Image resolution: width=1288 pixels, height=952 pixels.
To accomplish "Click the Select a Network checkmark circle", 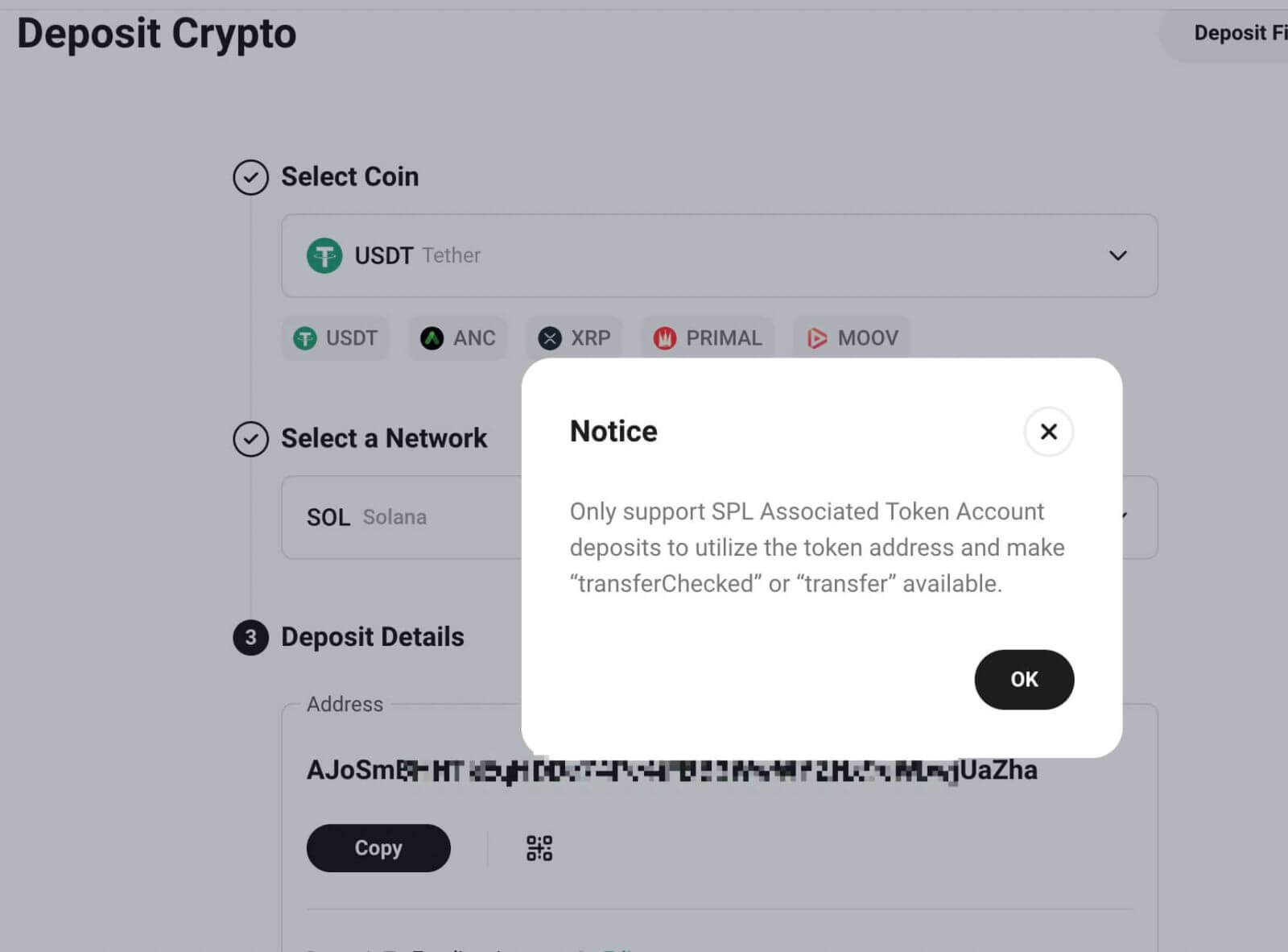I will tap(250, 439).
